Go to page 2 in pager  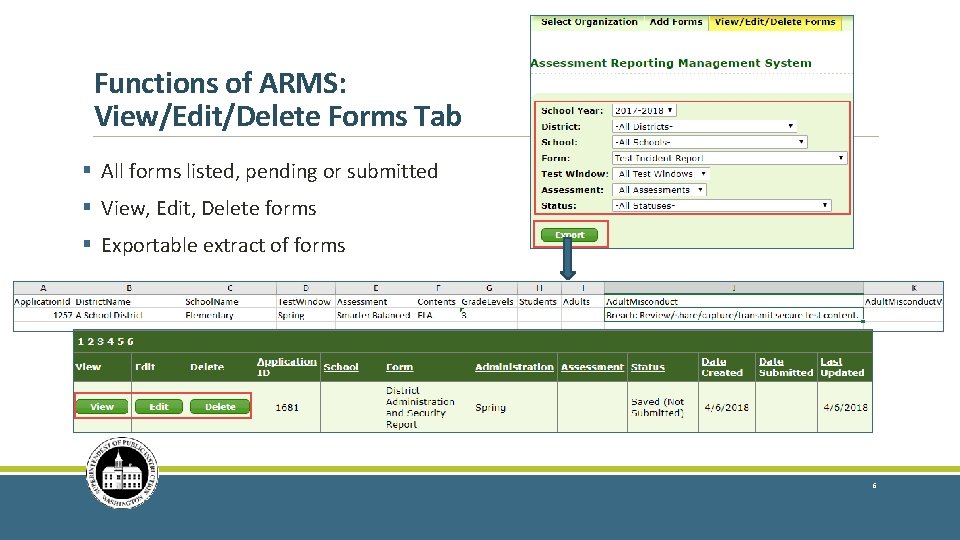[x=89, y=342]
